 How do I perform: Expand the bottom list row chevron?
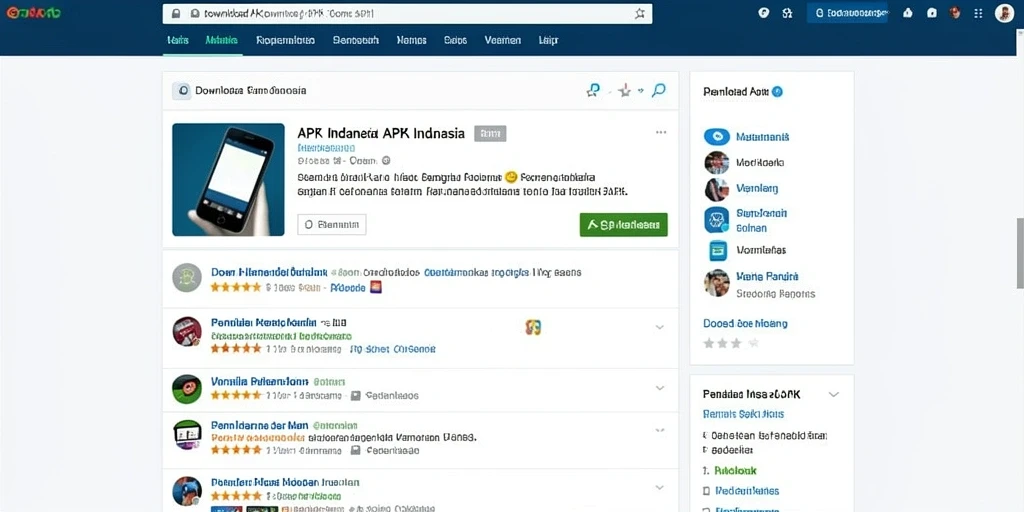click(660, 487)
